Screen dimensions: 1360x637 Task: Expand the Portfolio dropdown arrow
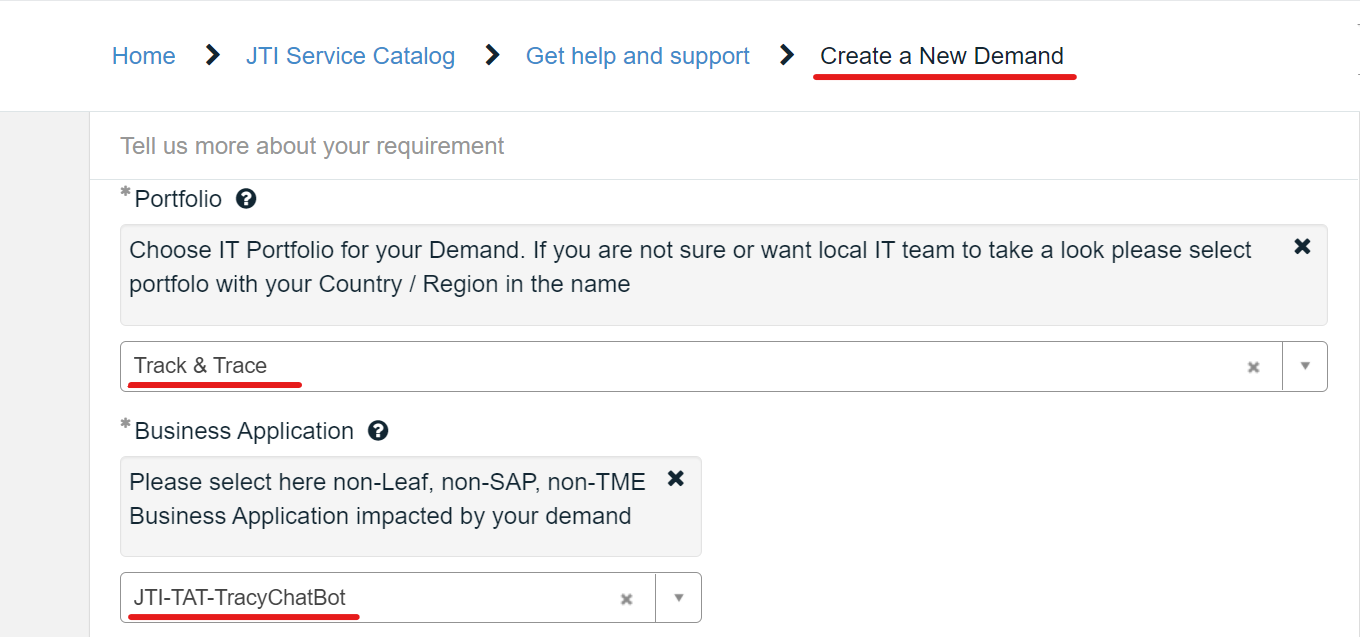pyautogui.click(x=1305, y=366)
